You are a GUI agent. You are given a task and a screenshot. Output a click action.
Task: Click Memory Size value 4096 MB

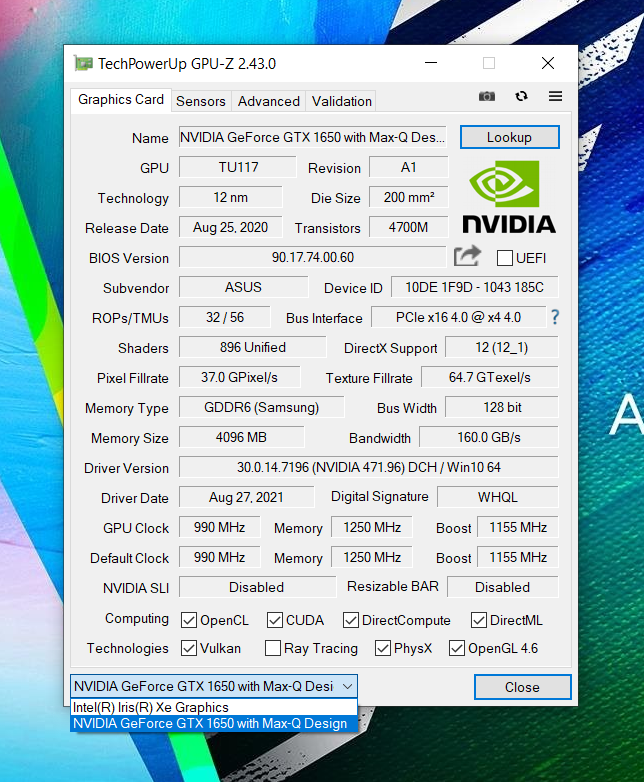241,437
